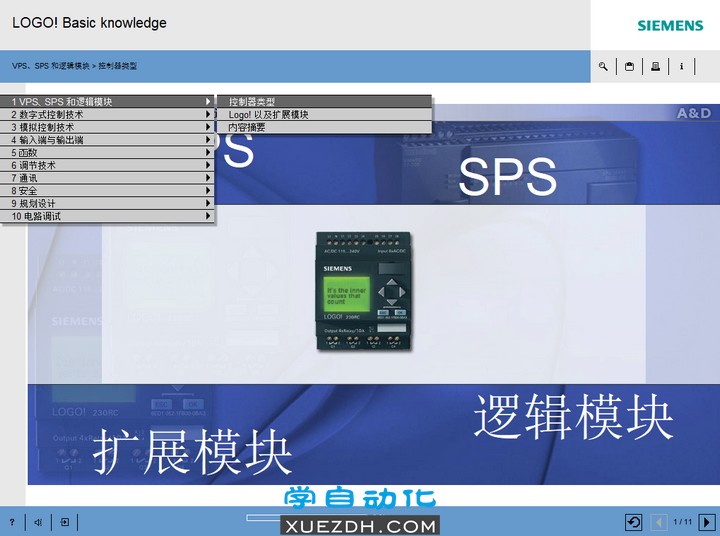This screenshot has width=720, height=536.
Task: Choose submenu entry Logo! 以及扩展模块
Action: coord(324,114)
